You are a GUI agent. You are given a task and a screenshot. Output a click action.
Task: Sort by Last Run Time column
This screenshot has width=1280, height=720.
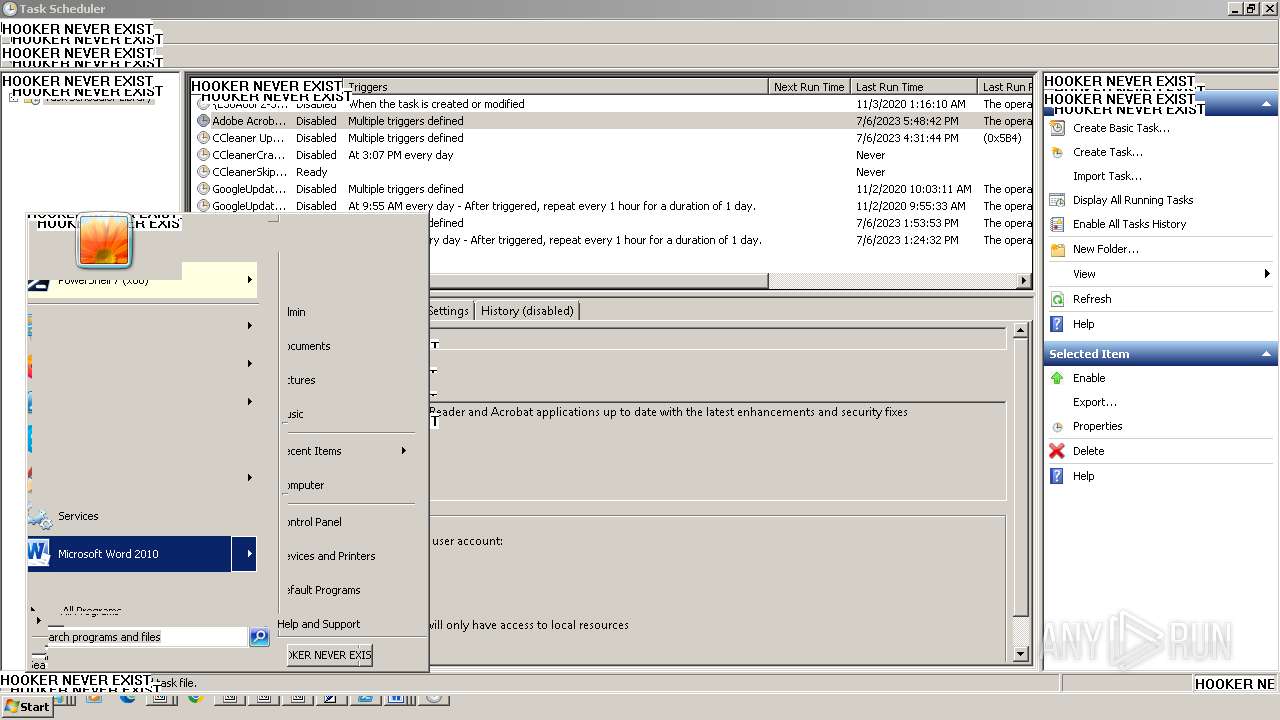tap(914, 87)
